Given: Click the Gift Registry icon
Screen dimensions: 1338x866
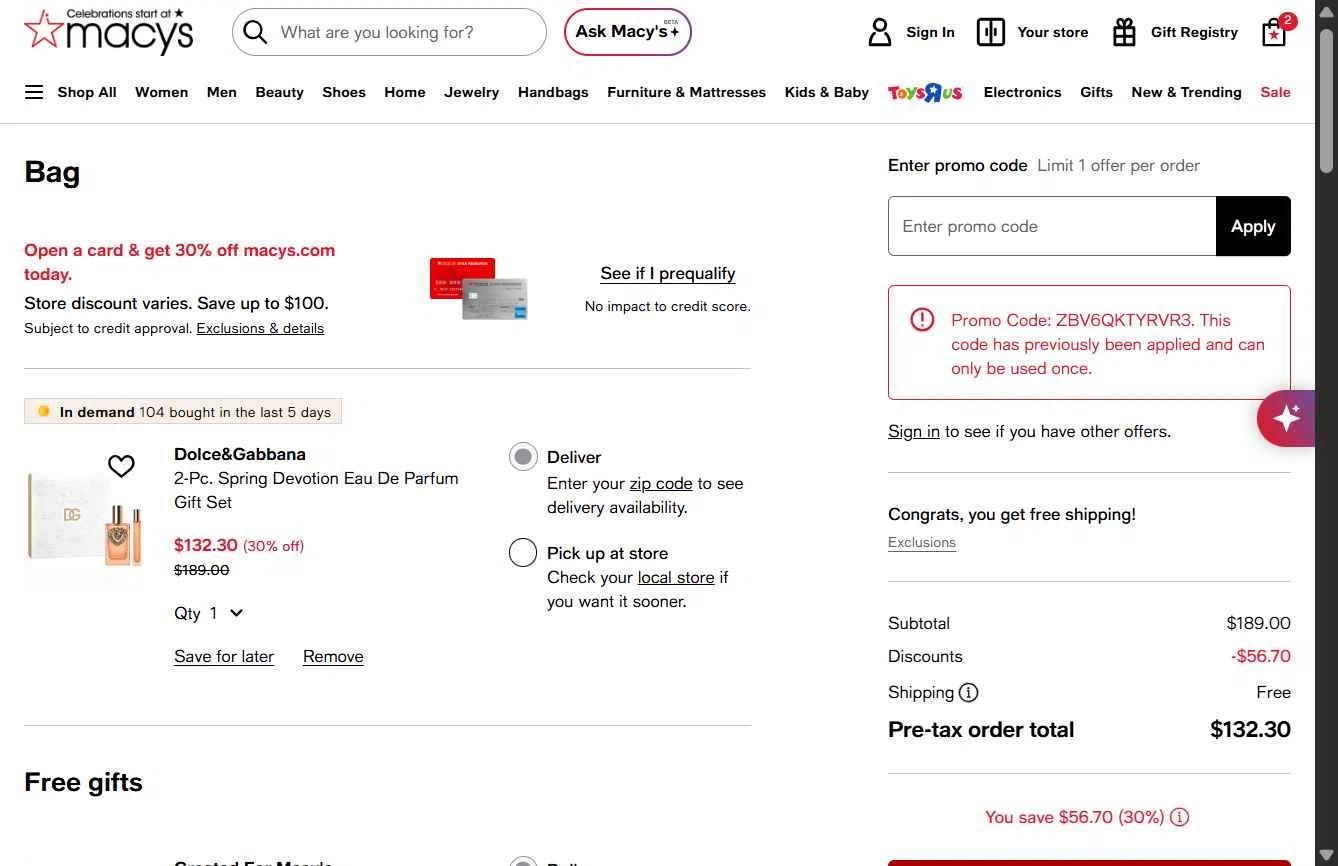Looking at the screenshot, I should 1124,32.
